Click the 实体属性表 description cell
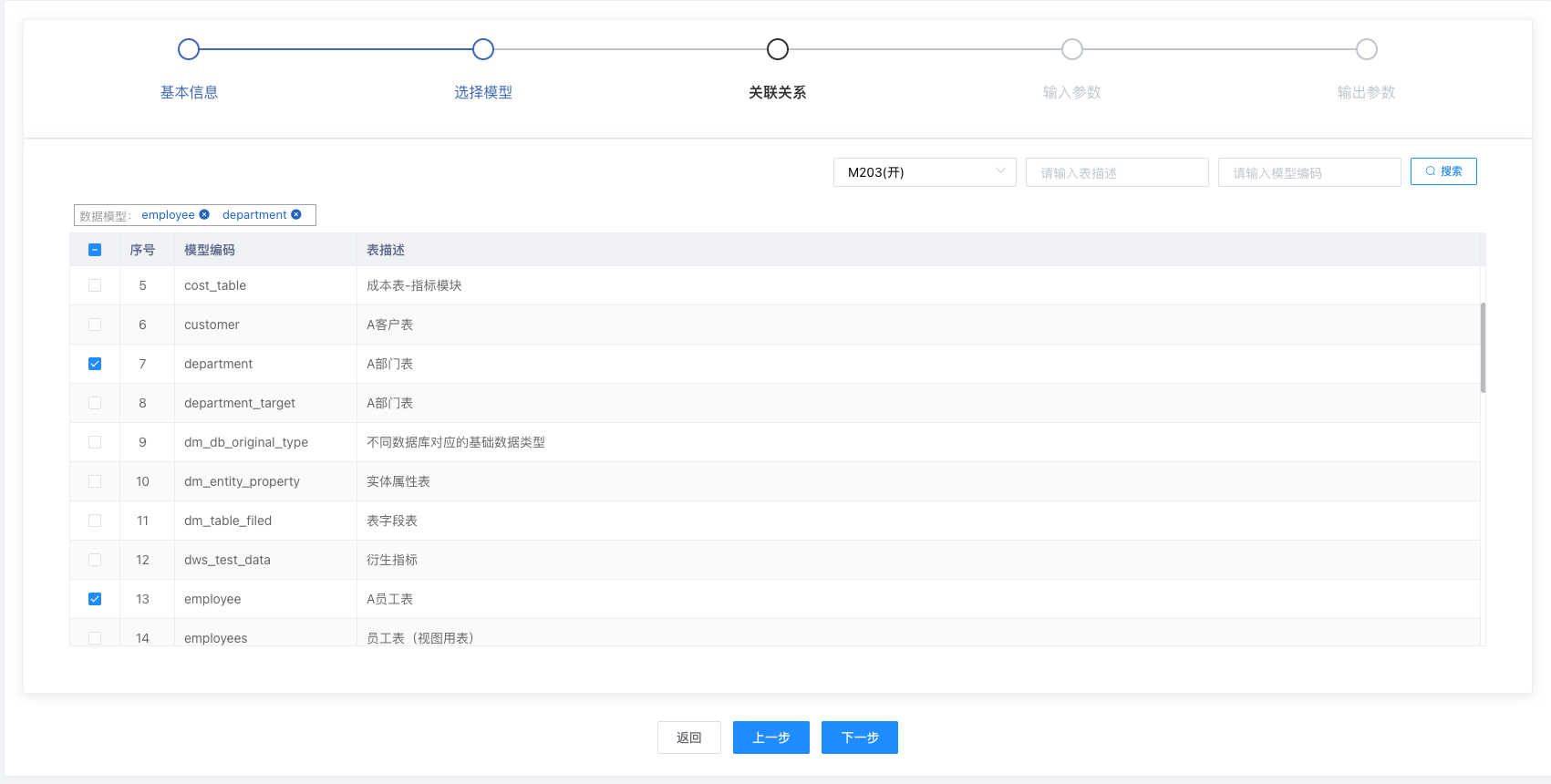Viewport: 1551px width, 784px height. coord(918,481)
